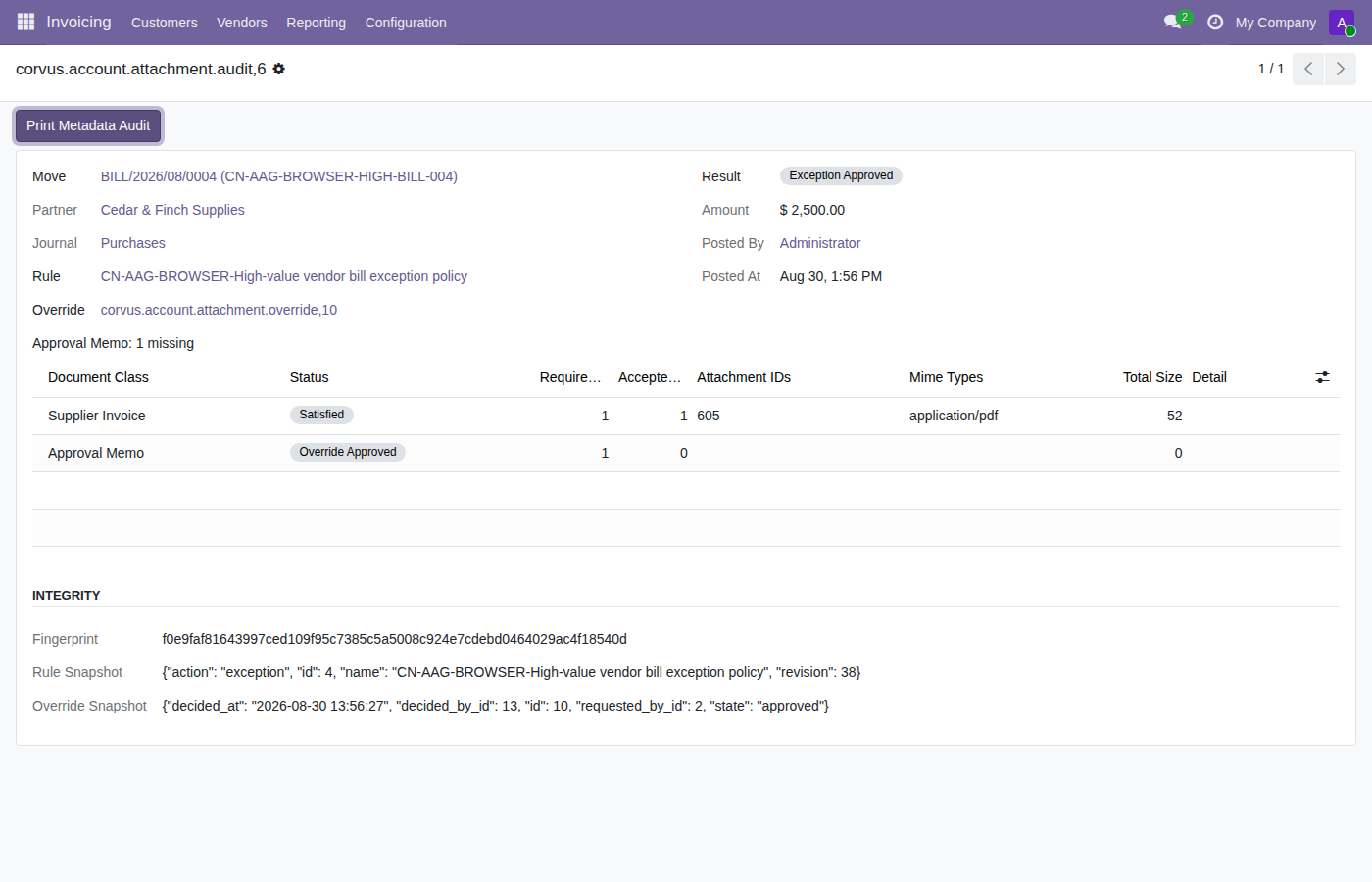Click the amount $ 2,500.00 value
This screenshot has height=882, width=1372.
[812, 210]
